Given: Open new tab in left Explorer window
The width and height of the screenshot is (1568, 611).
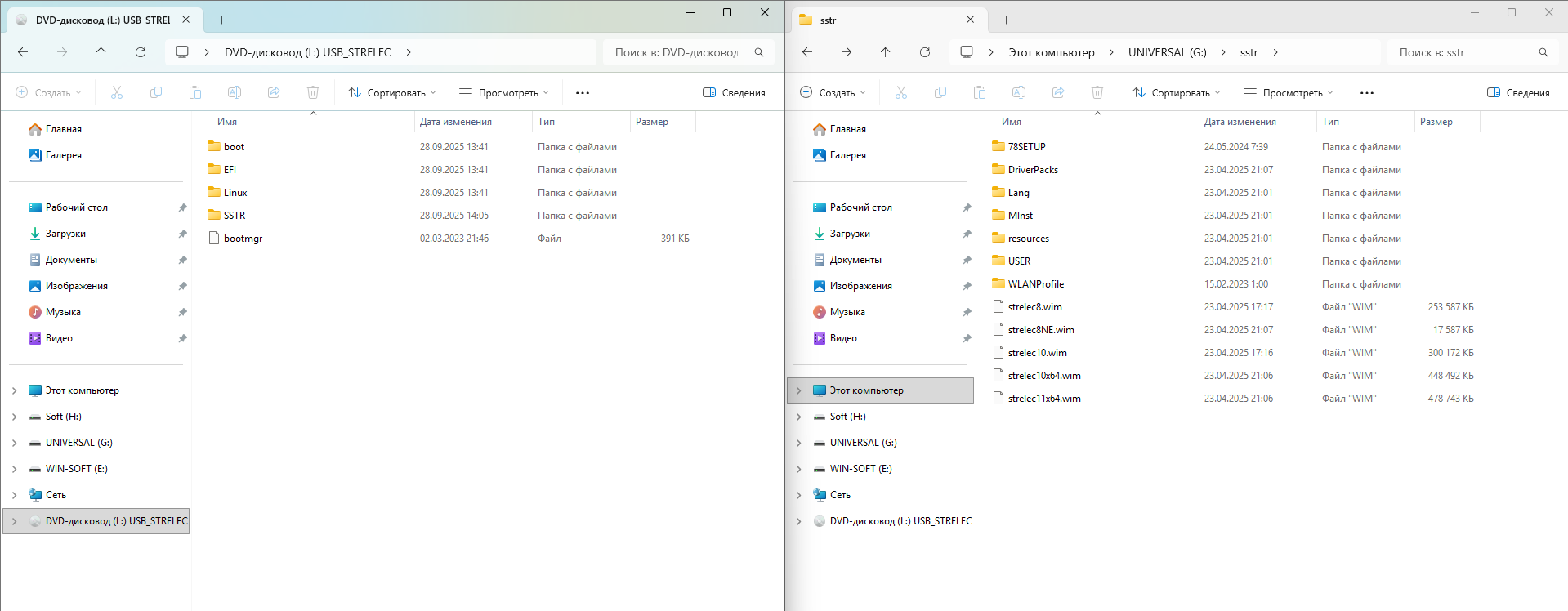Looking at the screenshot, I should tap(221, 20).
